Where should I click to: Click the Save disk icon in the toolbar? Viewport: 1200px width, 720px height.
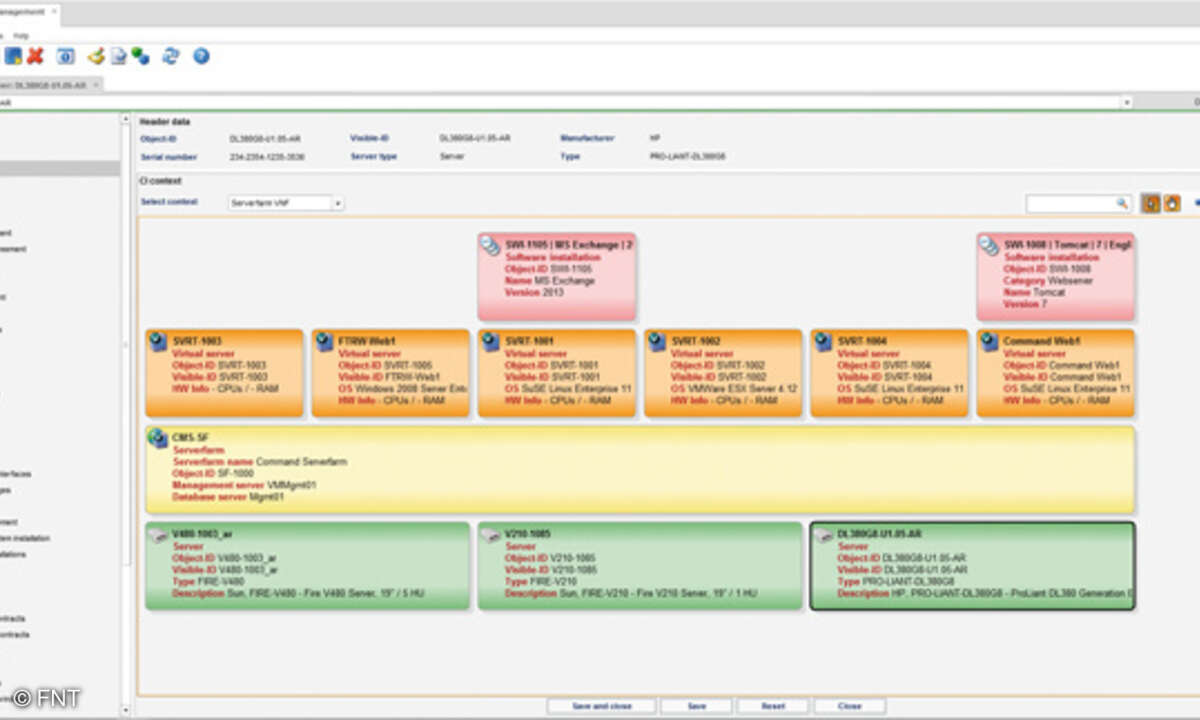(13, 56)
